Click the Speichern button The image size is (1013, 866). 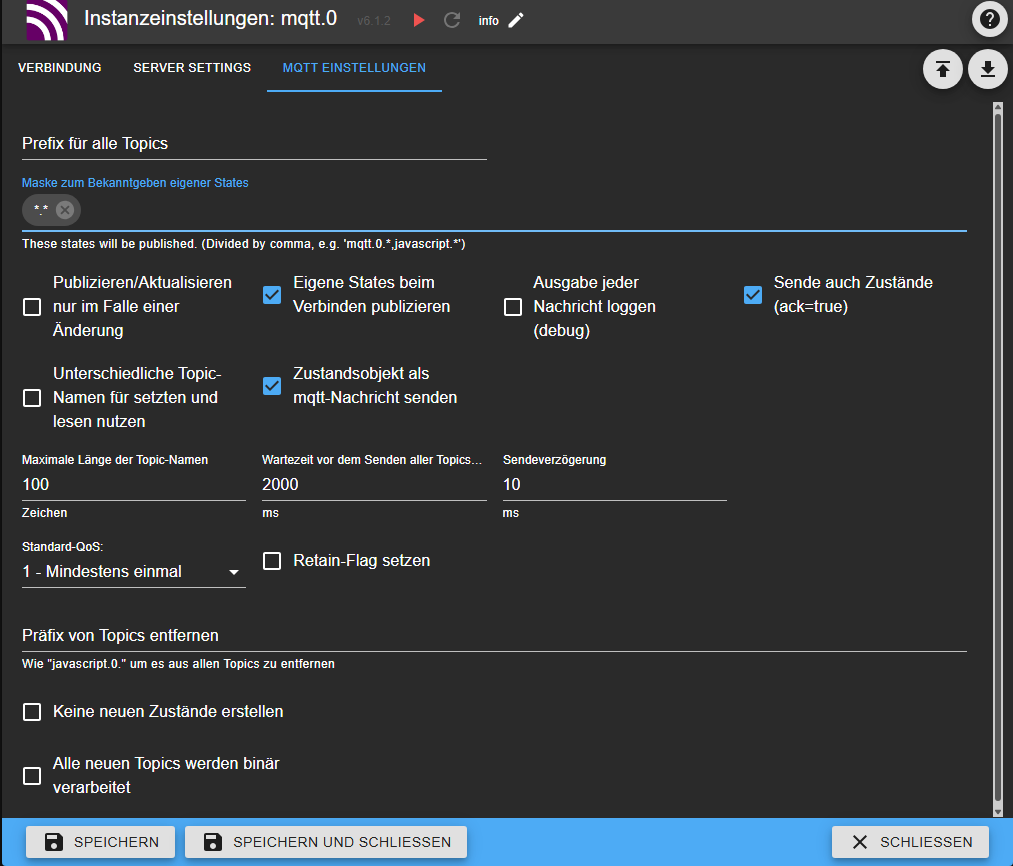[100, 842]
